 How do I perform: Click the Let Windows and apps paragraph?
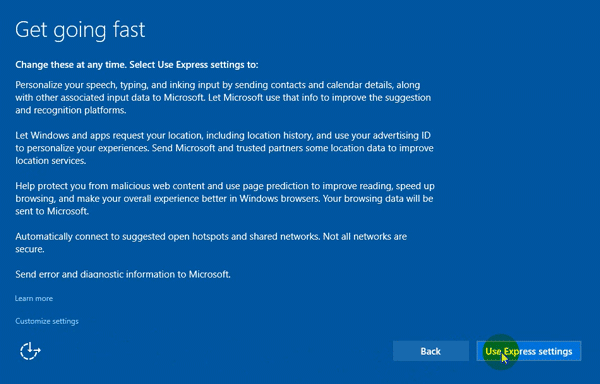[224, 148]
